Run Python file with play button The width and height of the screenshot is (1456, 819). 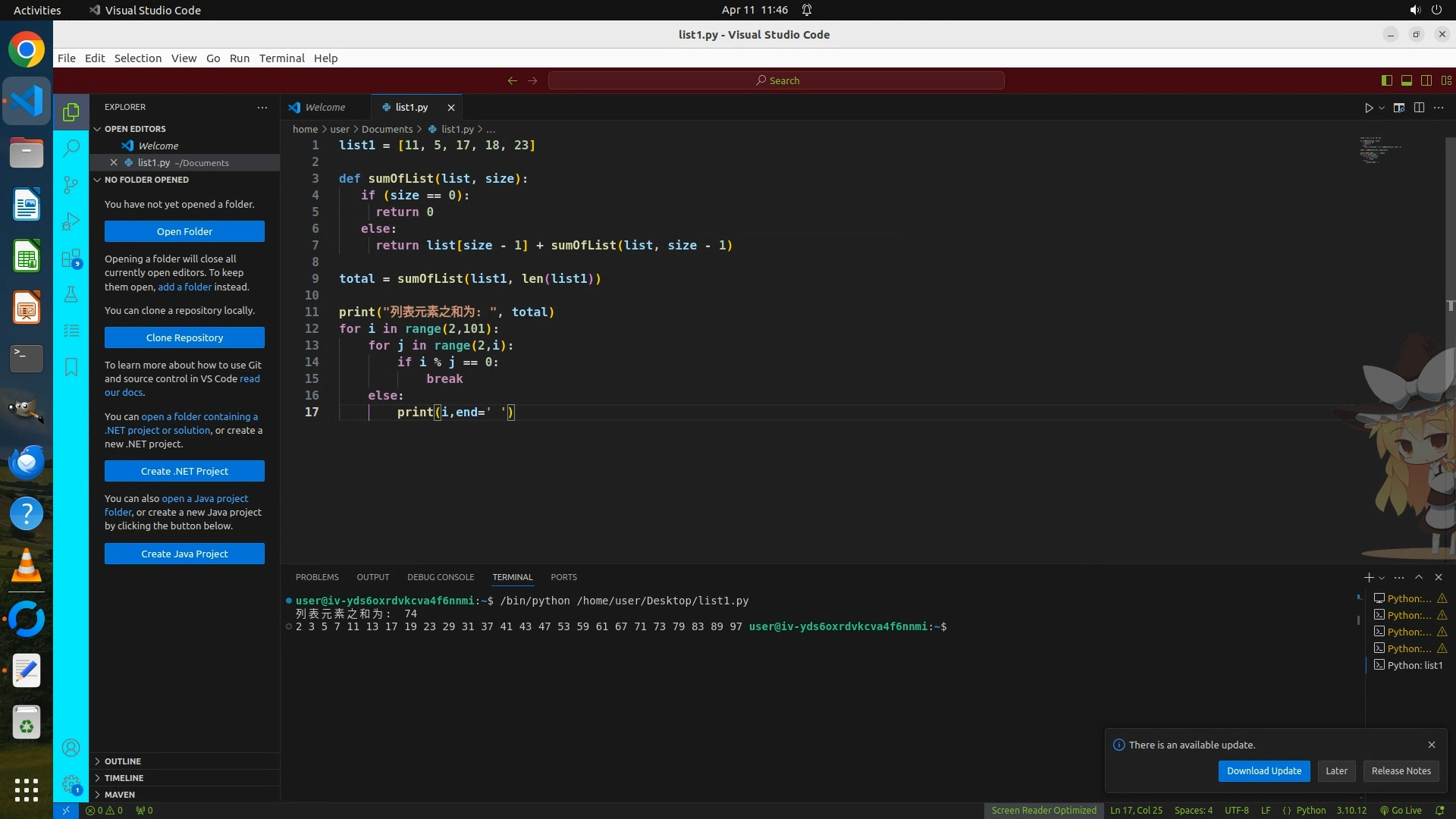tap(1368, 108)
